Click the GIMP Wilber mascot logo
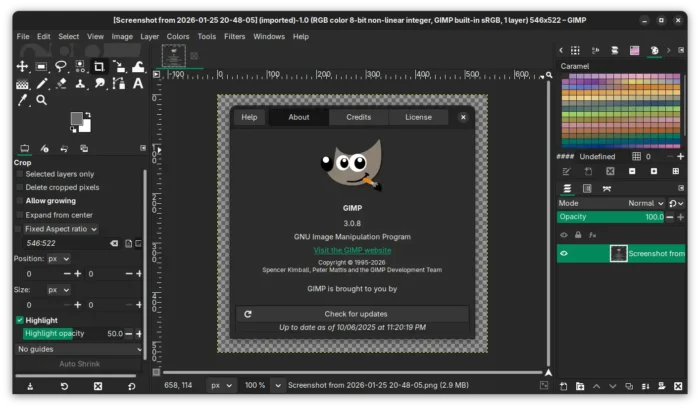 coord(350,166)
